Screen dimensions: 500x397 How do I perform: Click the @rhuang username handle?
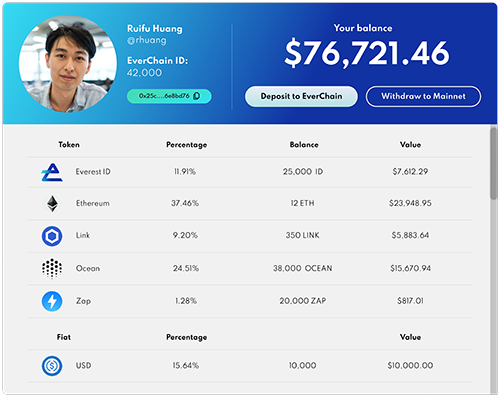pyautogui.click(x=147, y=40)
